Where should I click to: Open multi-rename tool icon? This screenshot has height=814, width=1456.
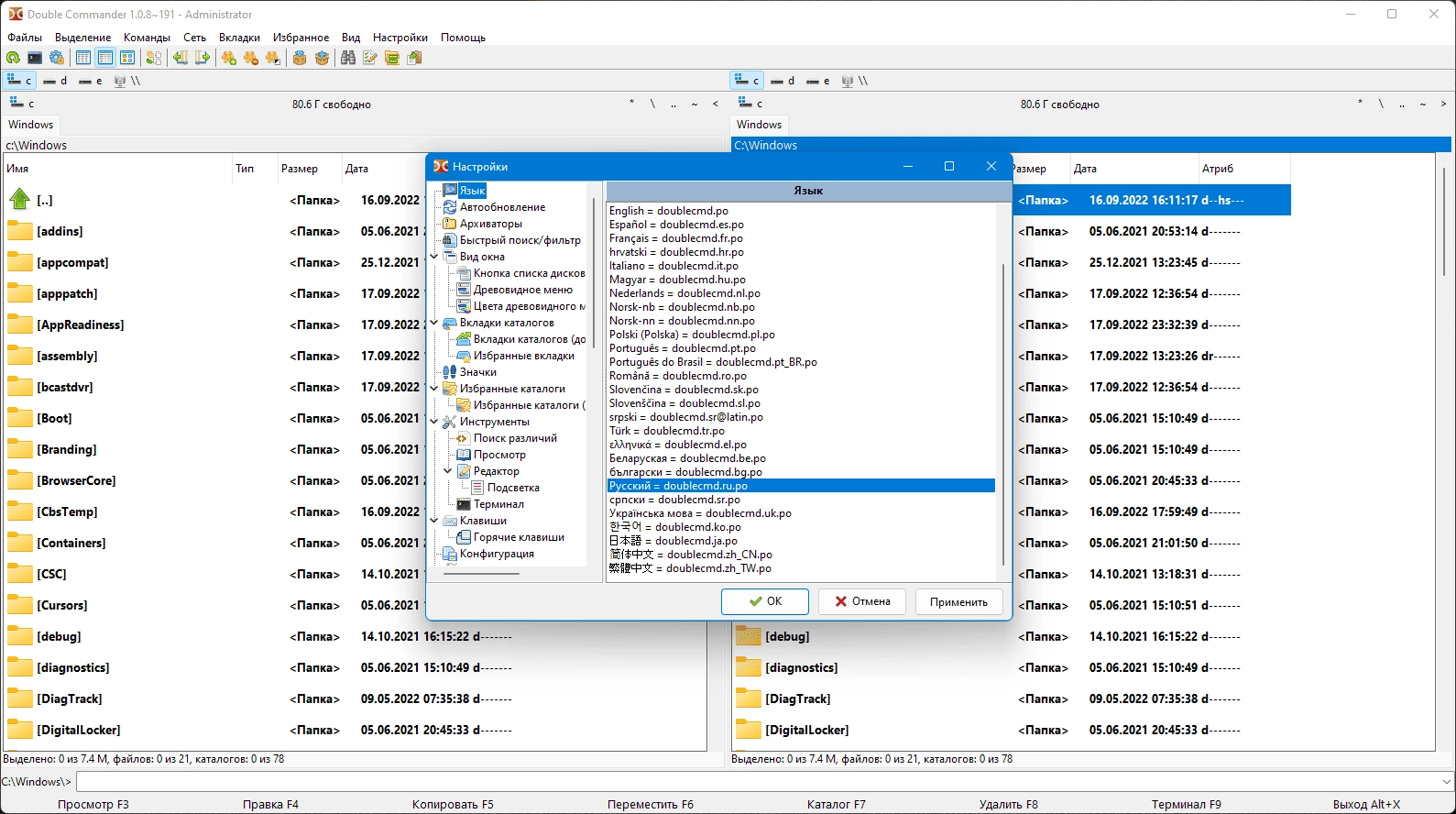tap(370, 58)
